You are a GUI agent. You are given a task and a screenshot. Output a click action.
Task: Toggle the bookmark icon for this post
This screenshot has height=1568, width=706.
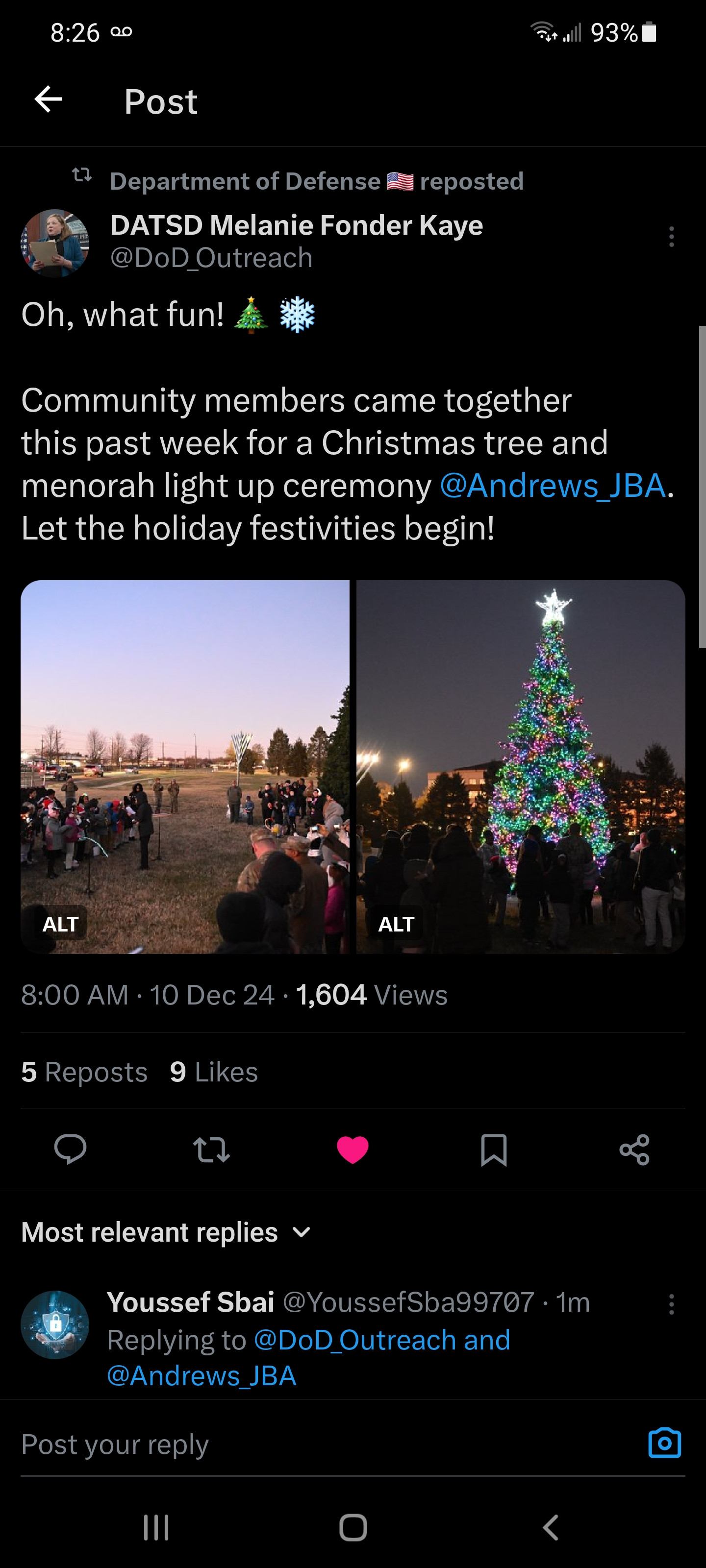click(493, 1149)
